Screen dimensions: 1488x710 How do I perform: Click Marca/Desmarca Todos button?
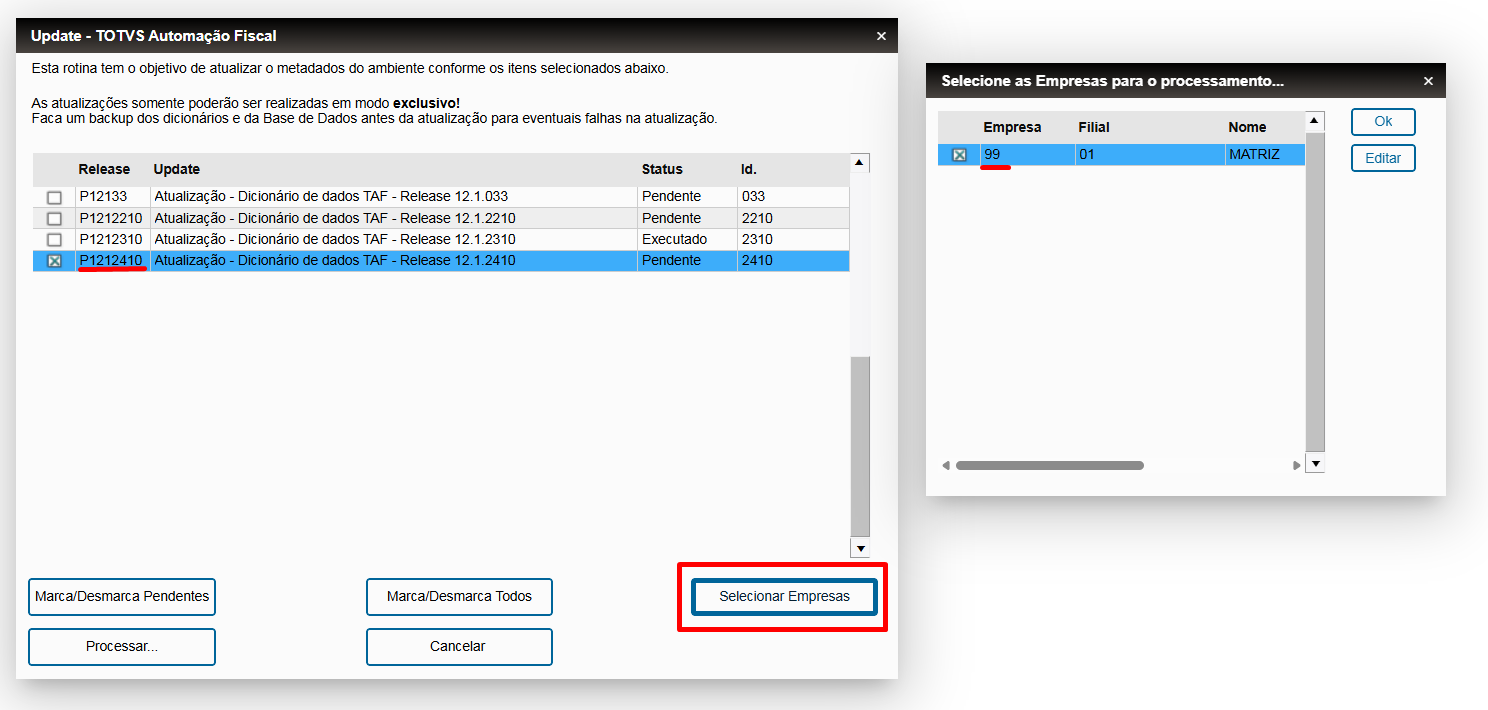tap(459, 596)
